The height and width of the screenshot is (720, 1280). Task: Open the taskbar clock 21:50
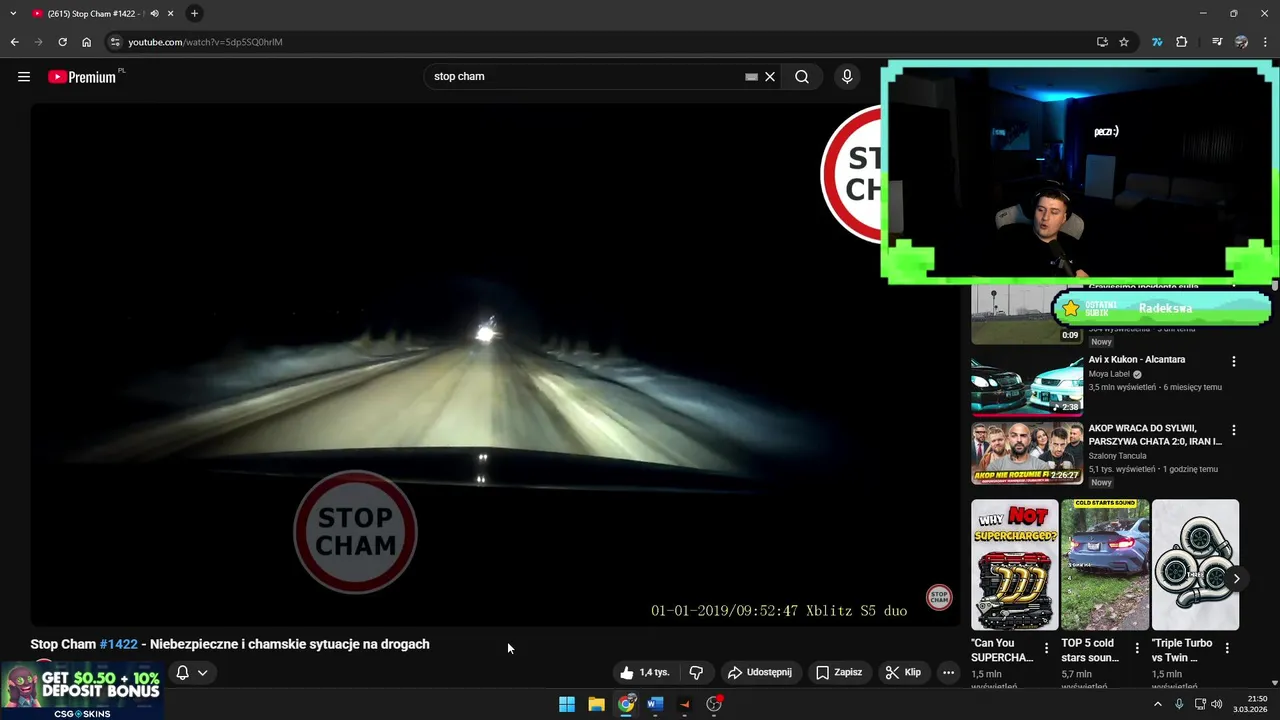click(1251, 704)
